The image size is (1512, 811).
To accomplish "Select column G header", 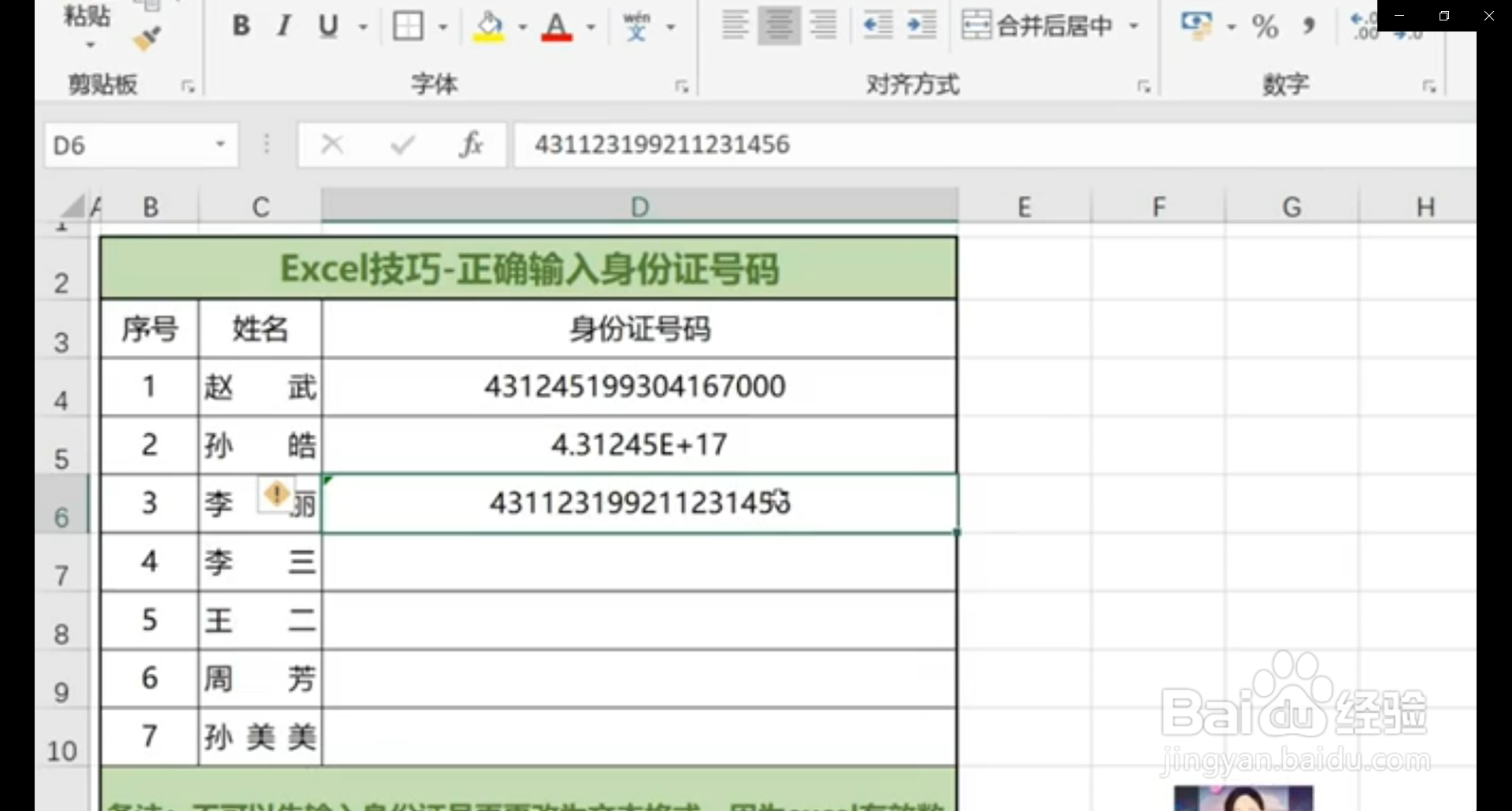I will coord(1291,207).
